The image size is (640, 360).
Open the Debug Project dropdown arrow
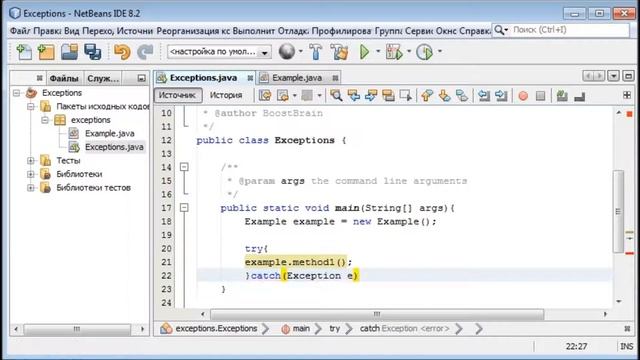pyautogui.click(x=409, y=52)
